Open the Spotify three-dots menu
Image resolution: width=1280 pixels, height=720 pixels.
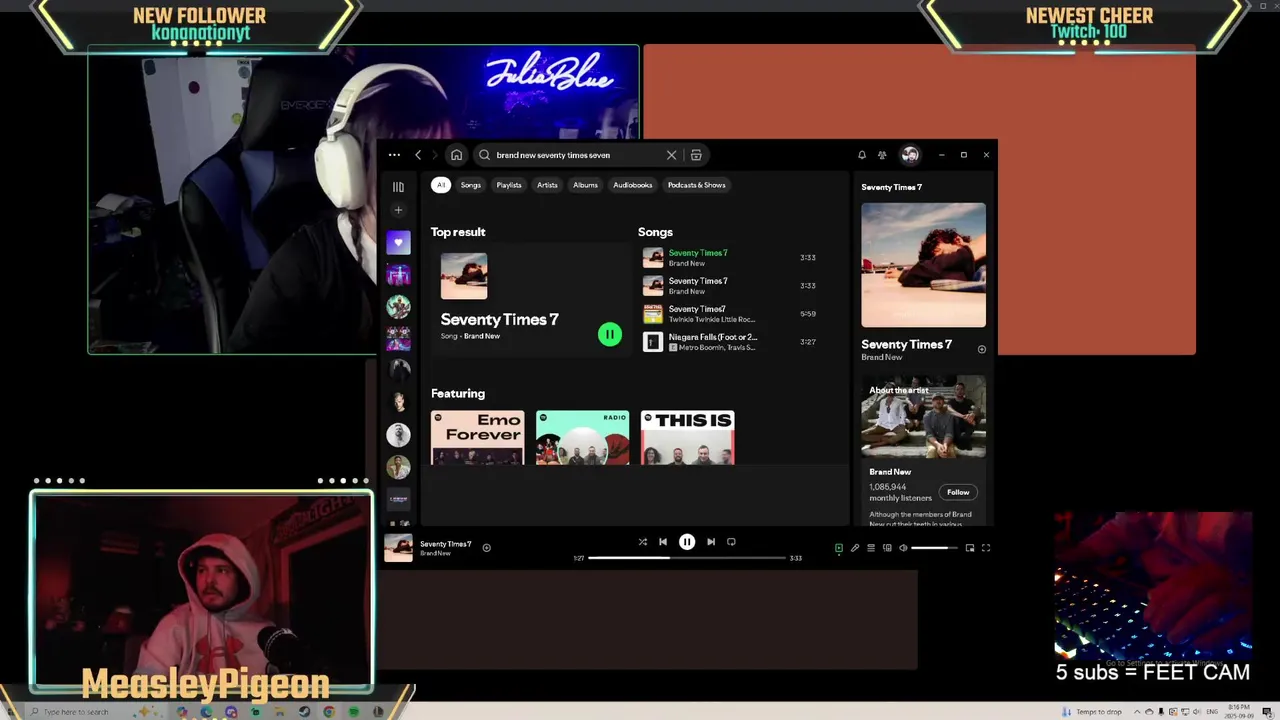(x=394, y=155)
